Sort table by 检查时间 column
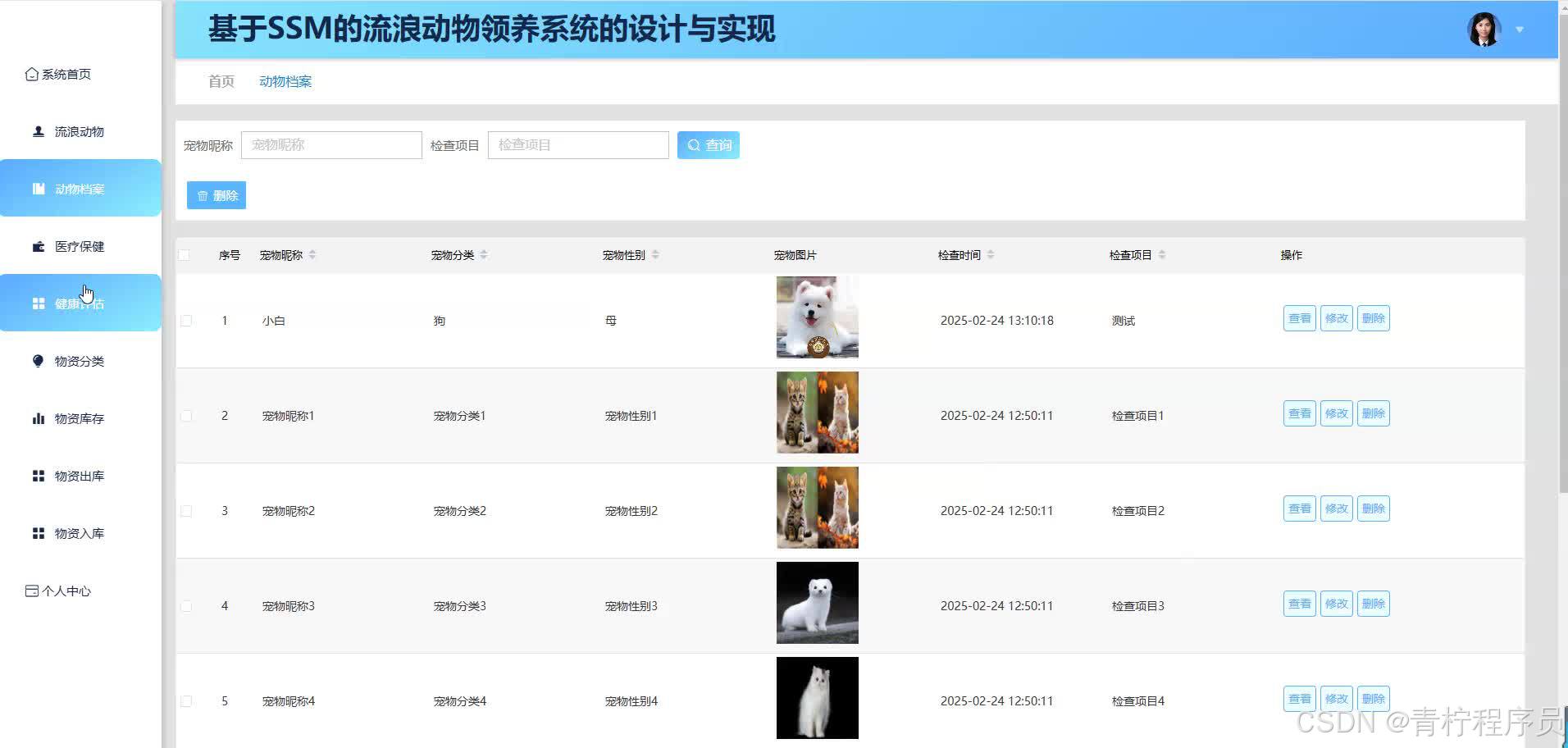The image size is (1568, 748). click(x=991, y=254)
